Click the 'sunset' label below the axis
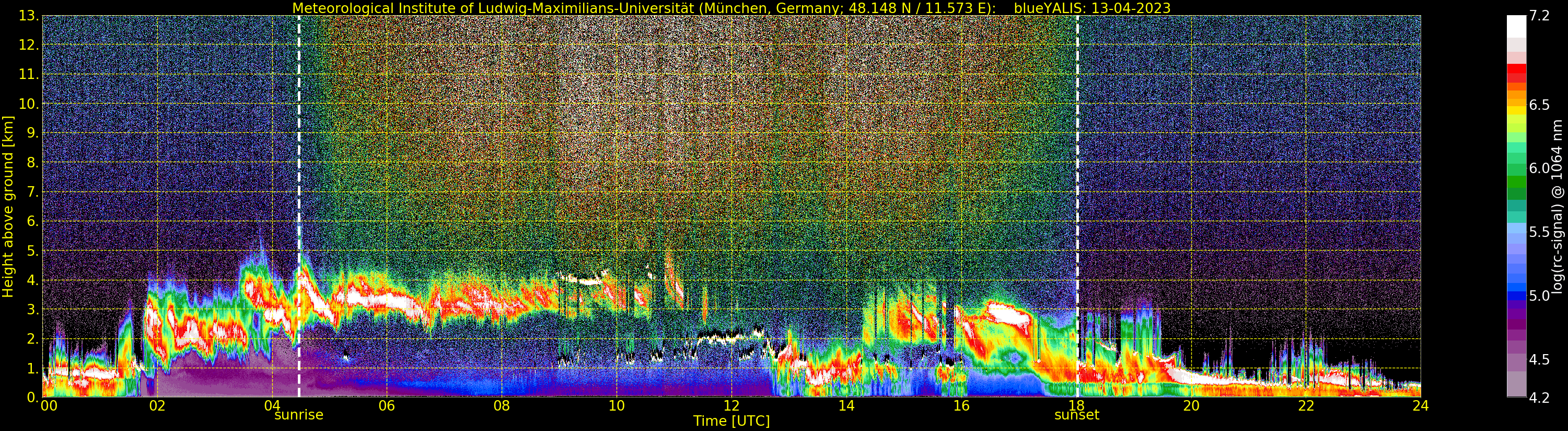The image size is (1568, 431). click(x=1077, y=415)
